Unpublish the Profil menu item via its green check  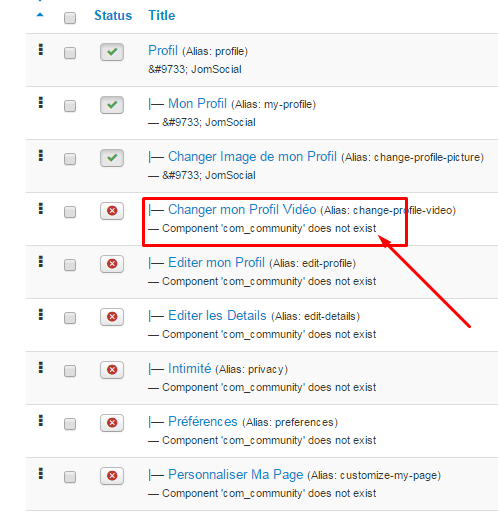(112, 52)
